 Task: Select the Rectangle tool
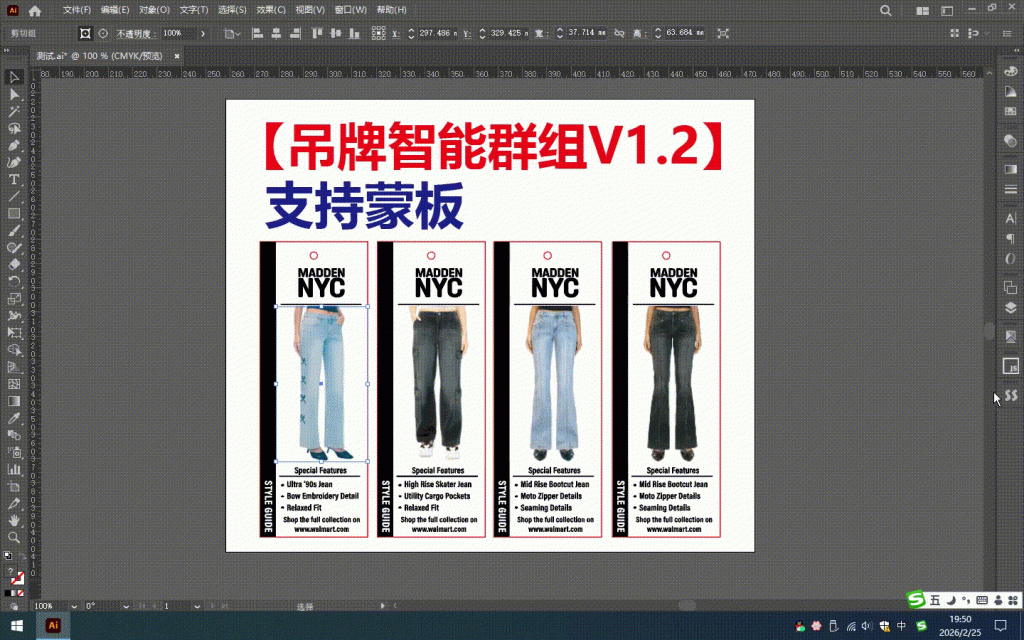pyautogui.click(x=14, y=214)
